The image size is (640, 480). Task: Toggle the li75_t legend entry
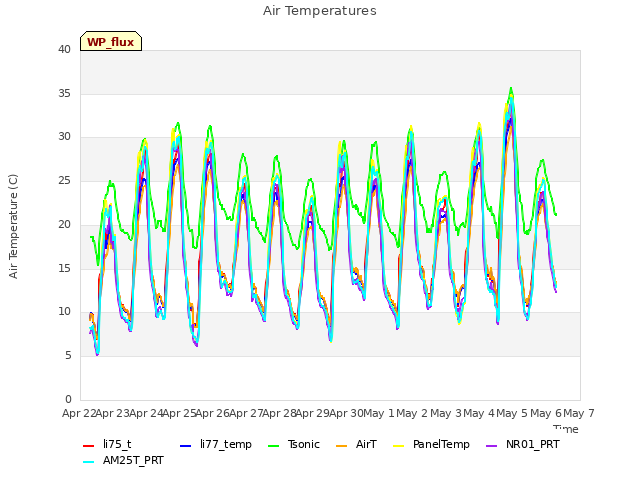pos(107,444)
